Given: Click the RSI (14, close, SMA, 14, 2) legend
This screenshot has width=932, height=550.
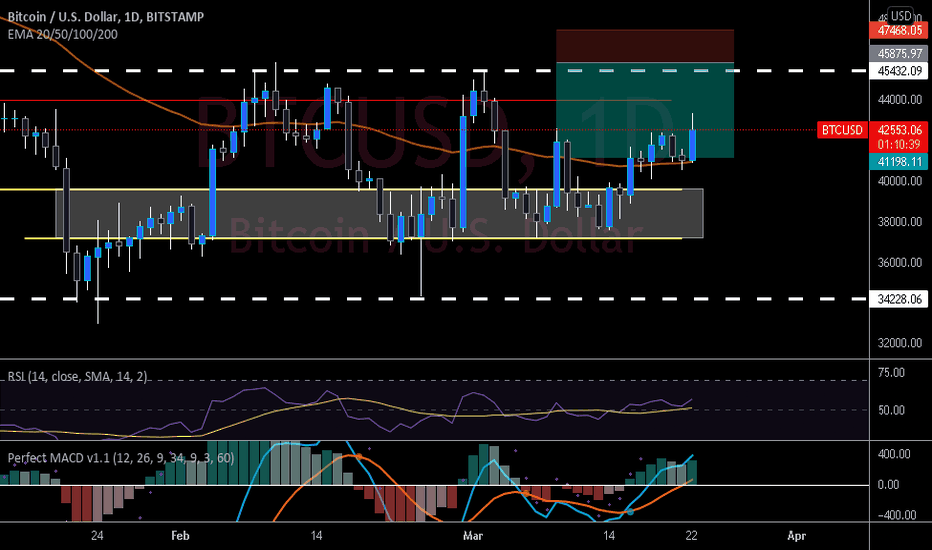Looking at the screenshot, I should click(77, 376).
